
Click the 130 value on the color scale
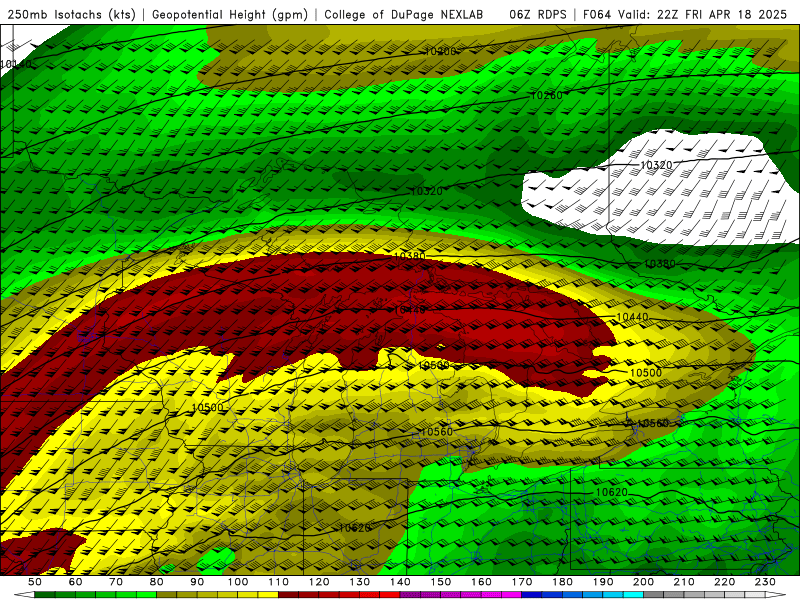(x=360, y=582)
